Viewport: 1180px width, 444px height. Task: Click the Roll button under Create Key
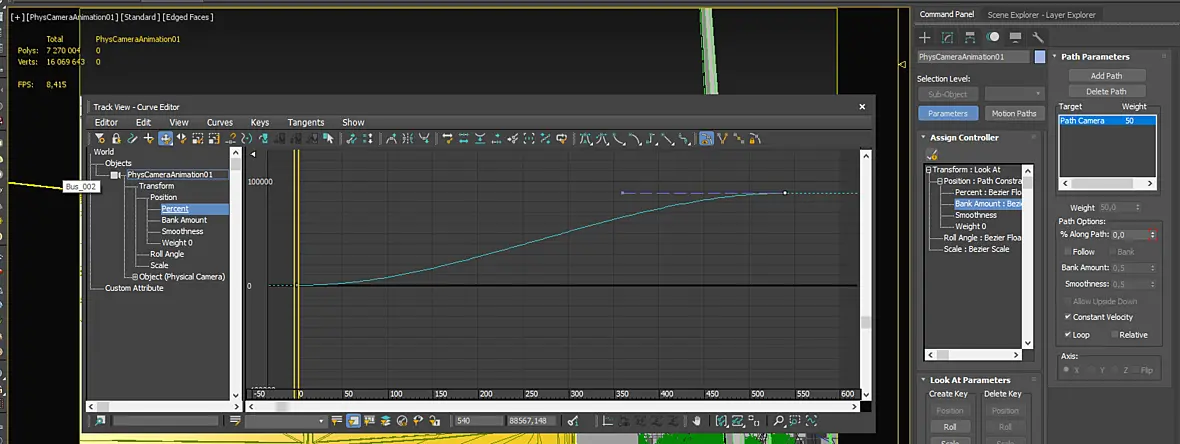point(950,427)
